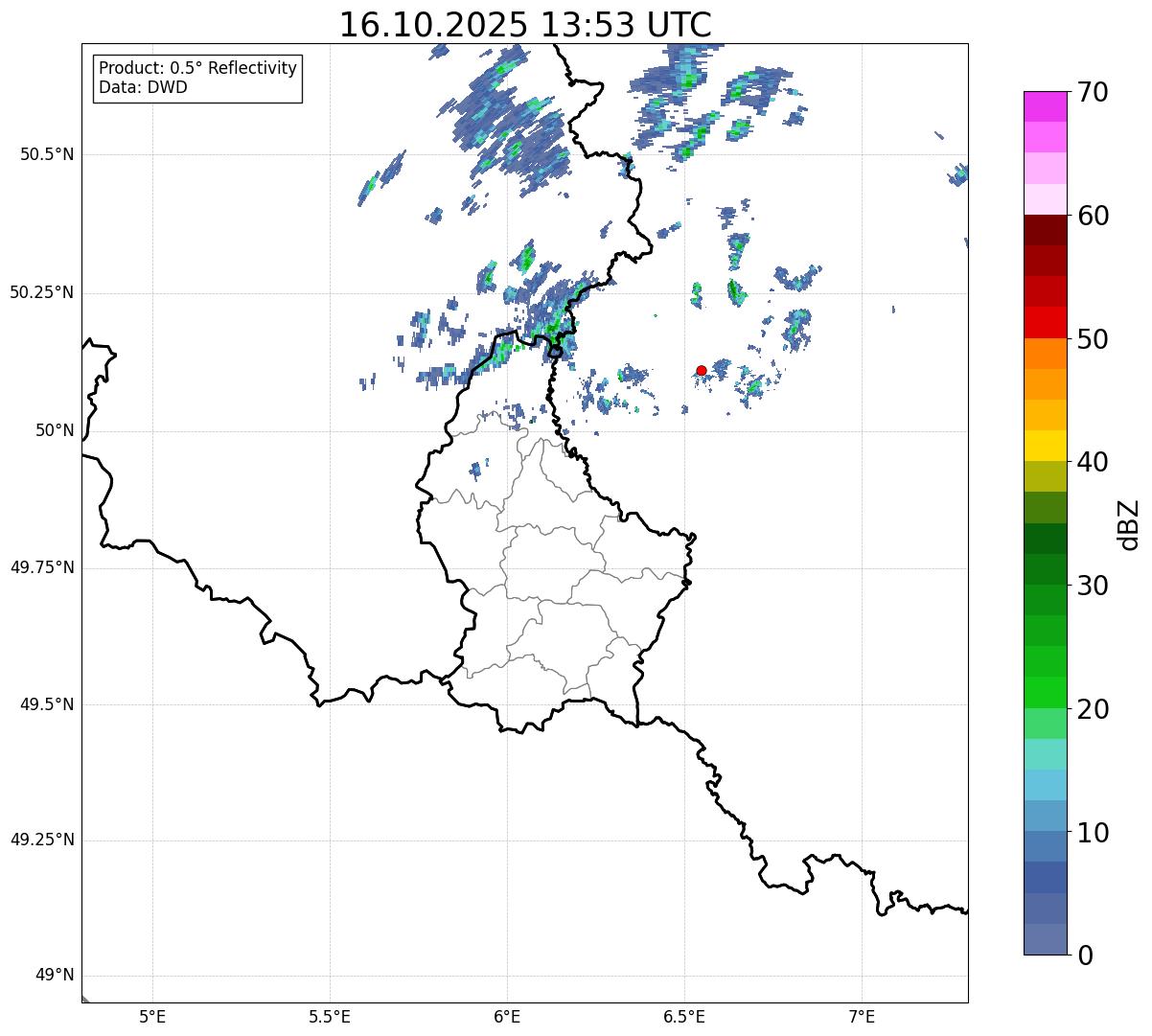Click the 7°E longitude tick label
Screen dimensions: 1152x1036
click(x=863, y=1016)
